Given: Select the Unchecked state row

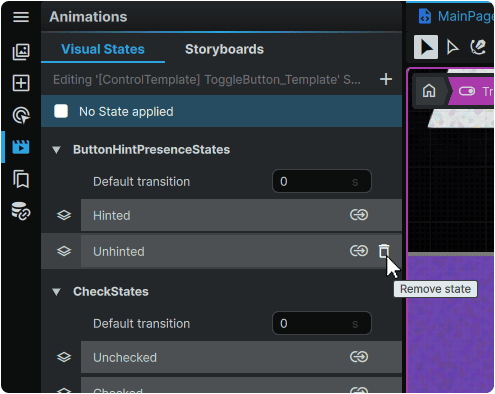Looking at the screenshot, I should click(241, 357).
